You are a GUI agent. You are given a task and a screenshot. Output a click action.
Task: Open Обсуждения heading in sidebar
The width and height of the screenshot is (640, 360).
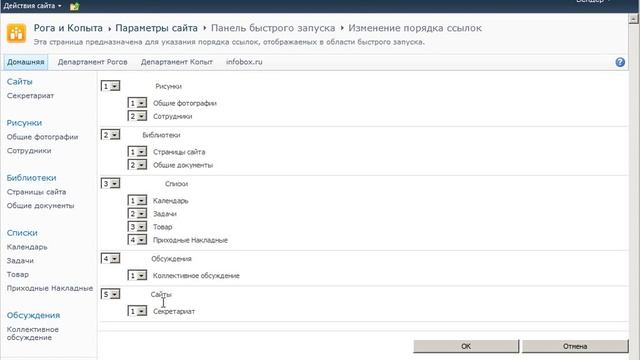coord(33,315)
